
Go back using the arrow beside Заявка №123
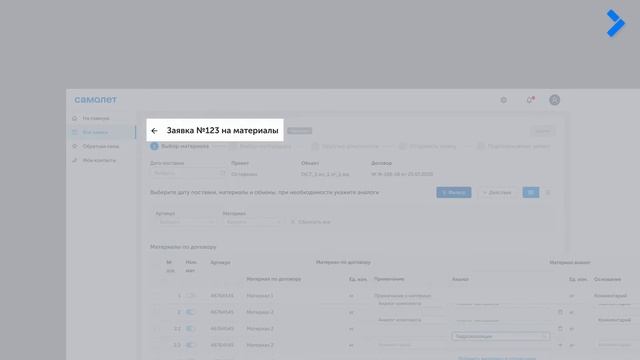(154, 131)
